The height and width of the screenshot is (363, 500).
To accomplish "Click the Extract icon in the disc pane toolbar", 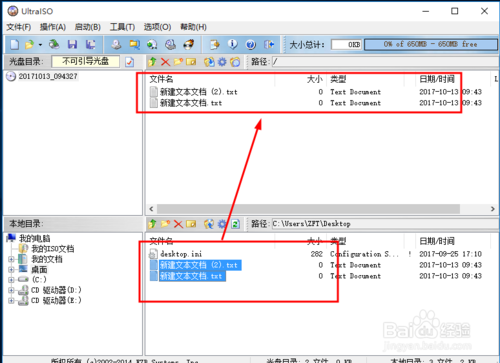I will [209, 62].
